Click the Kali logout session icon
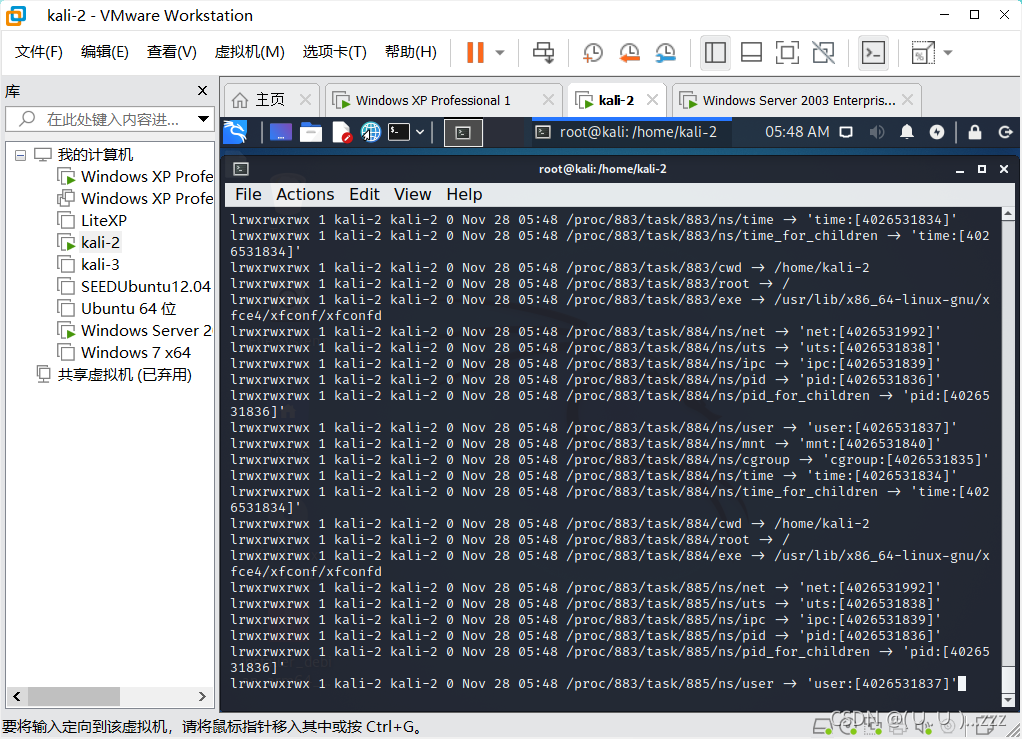 1005,132
